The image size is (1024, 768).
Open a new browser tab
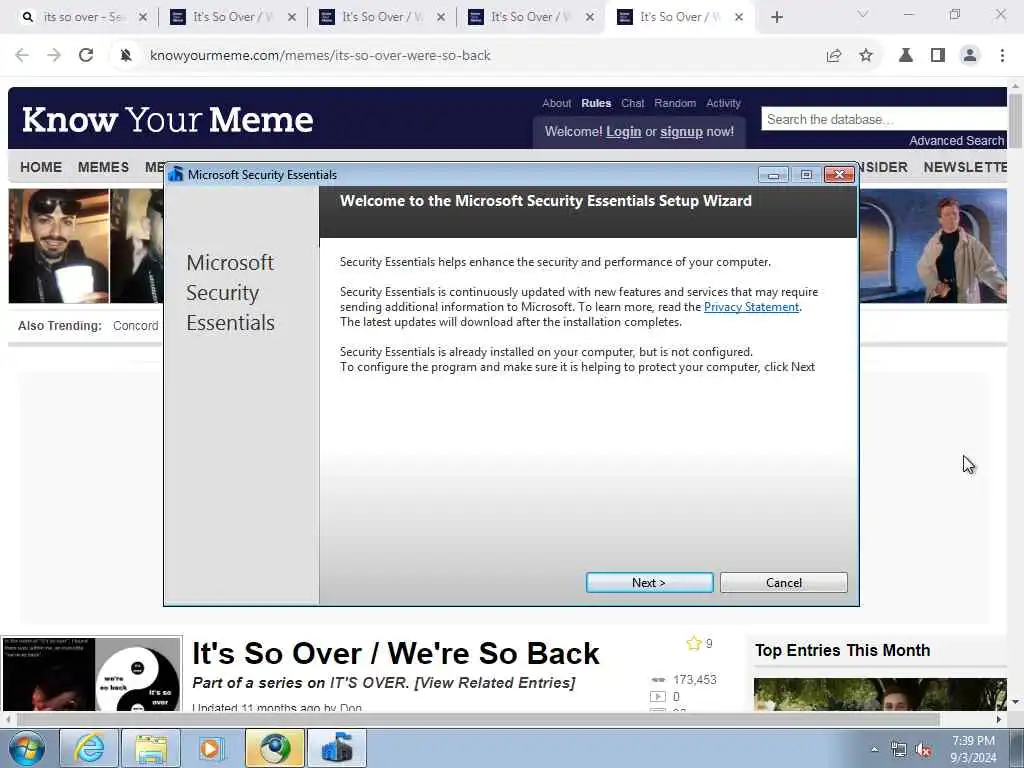click(x=776, y=17)
